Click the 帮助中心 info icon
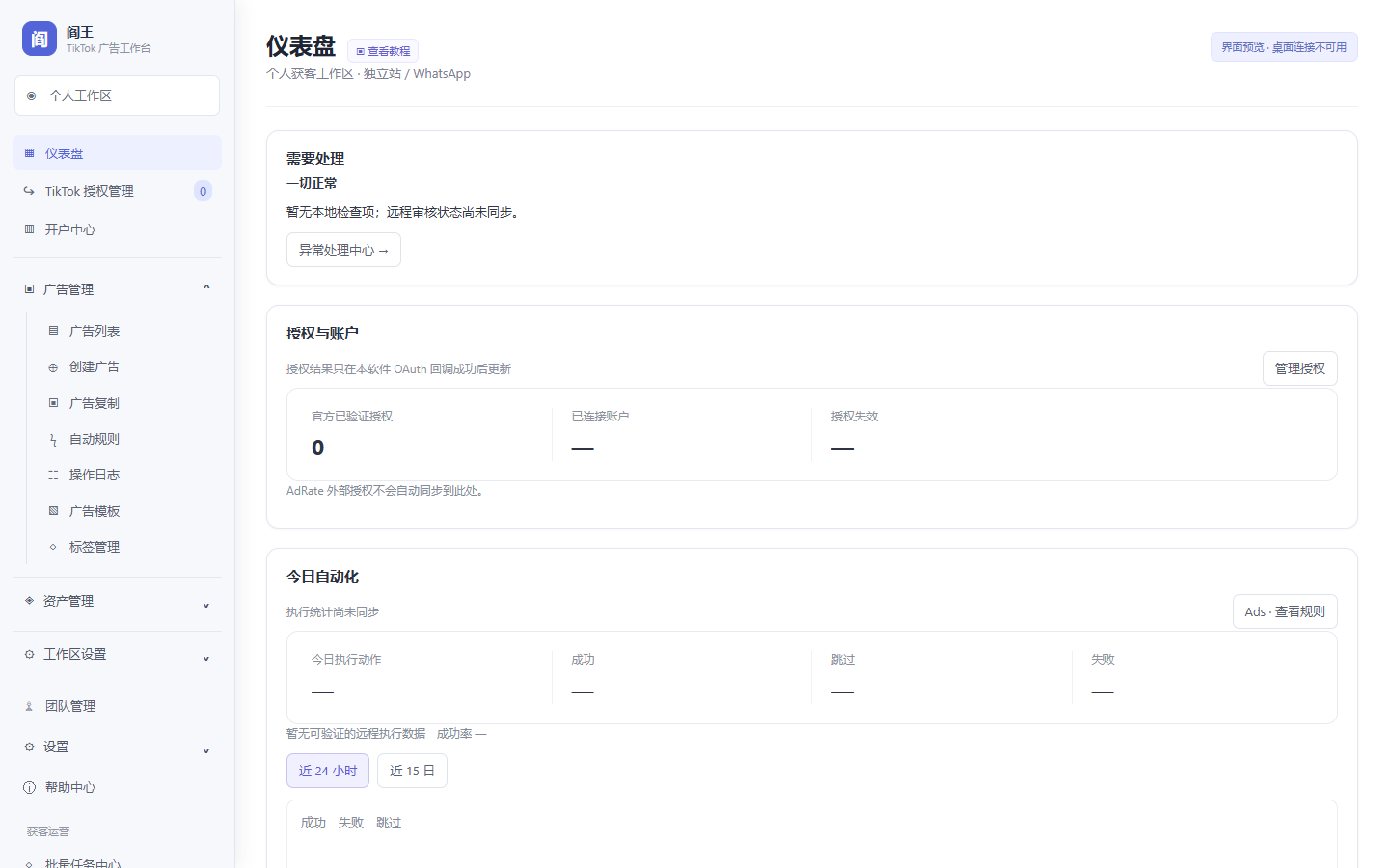This screenshot has height=868, width=1389. [29, 787]
